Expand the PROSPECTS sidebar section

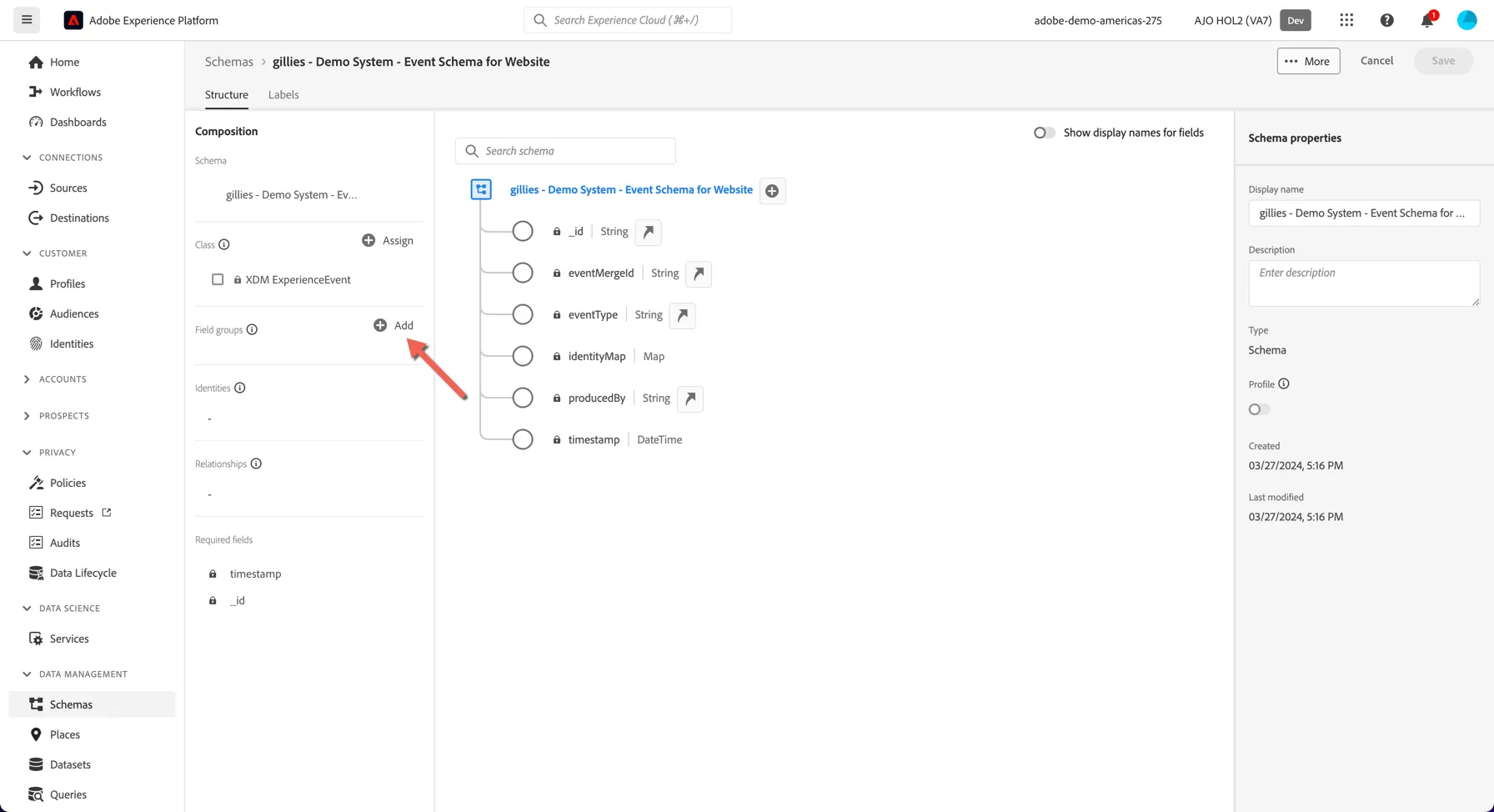(27, 416)
